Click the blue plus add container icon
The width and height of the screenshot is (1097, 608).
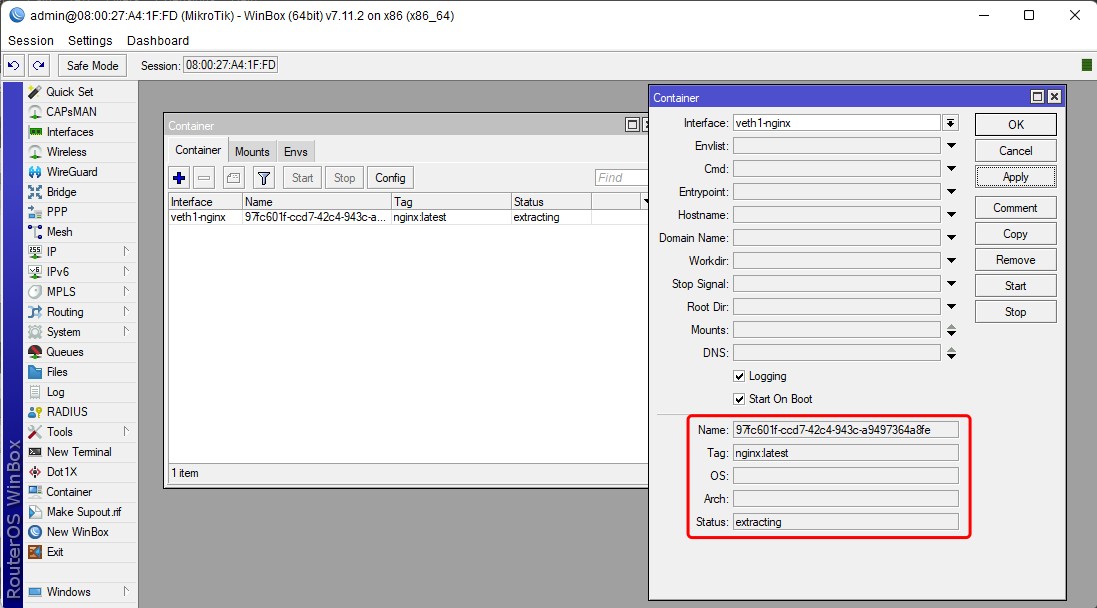point(180,178)
